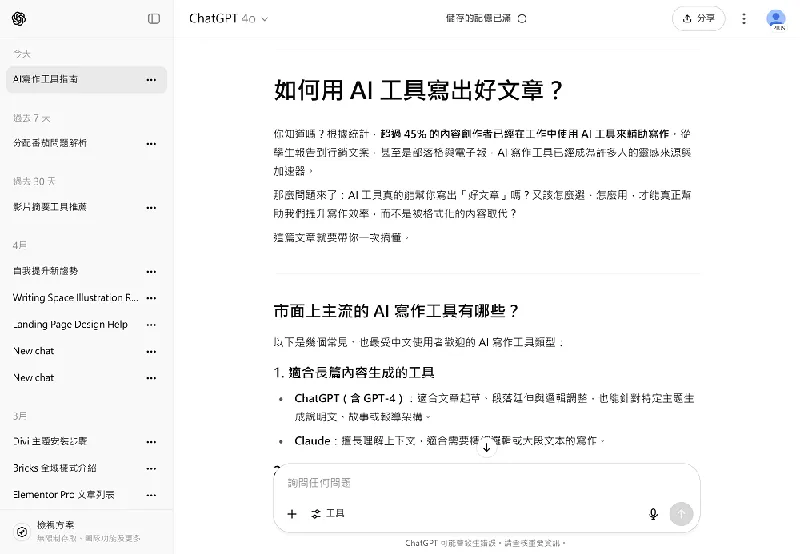Image resolution: width=800 pixels, height=554 pixels.
Task: Click the ChatGPT logo icon
Action: click(19, 19)
